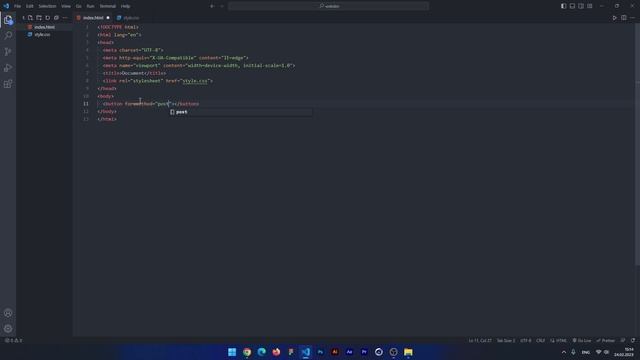Image resolution: width=640 pixels, height=360 pixels.
Task: Change the UTF-8 encoding selector
Action: pyautogui.click(x=526, y=340)
